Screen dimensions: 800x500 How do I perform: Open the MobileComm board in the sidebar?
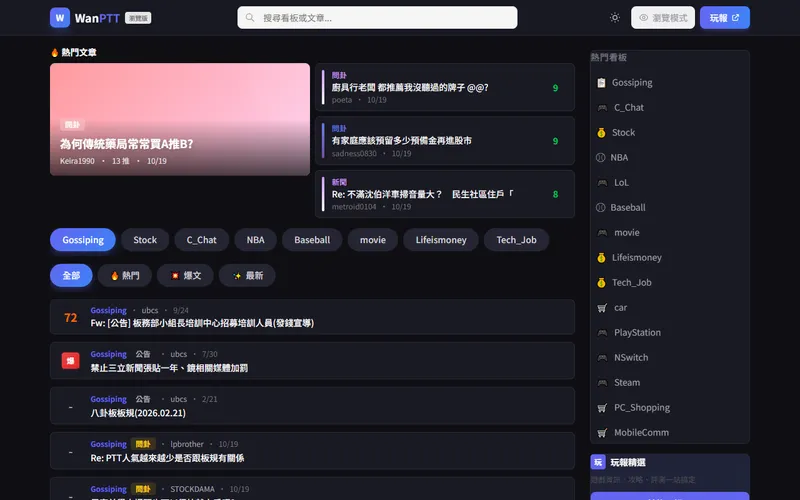(x=670, y=433)
